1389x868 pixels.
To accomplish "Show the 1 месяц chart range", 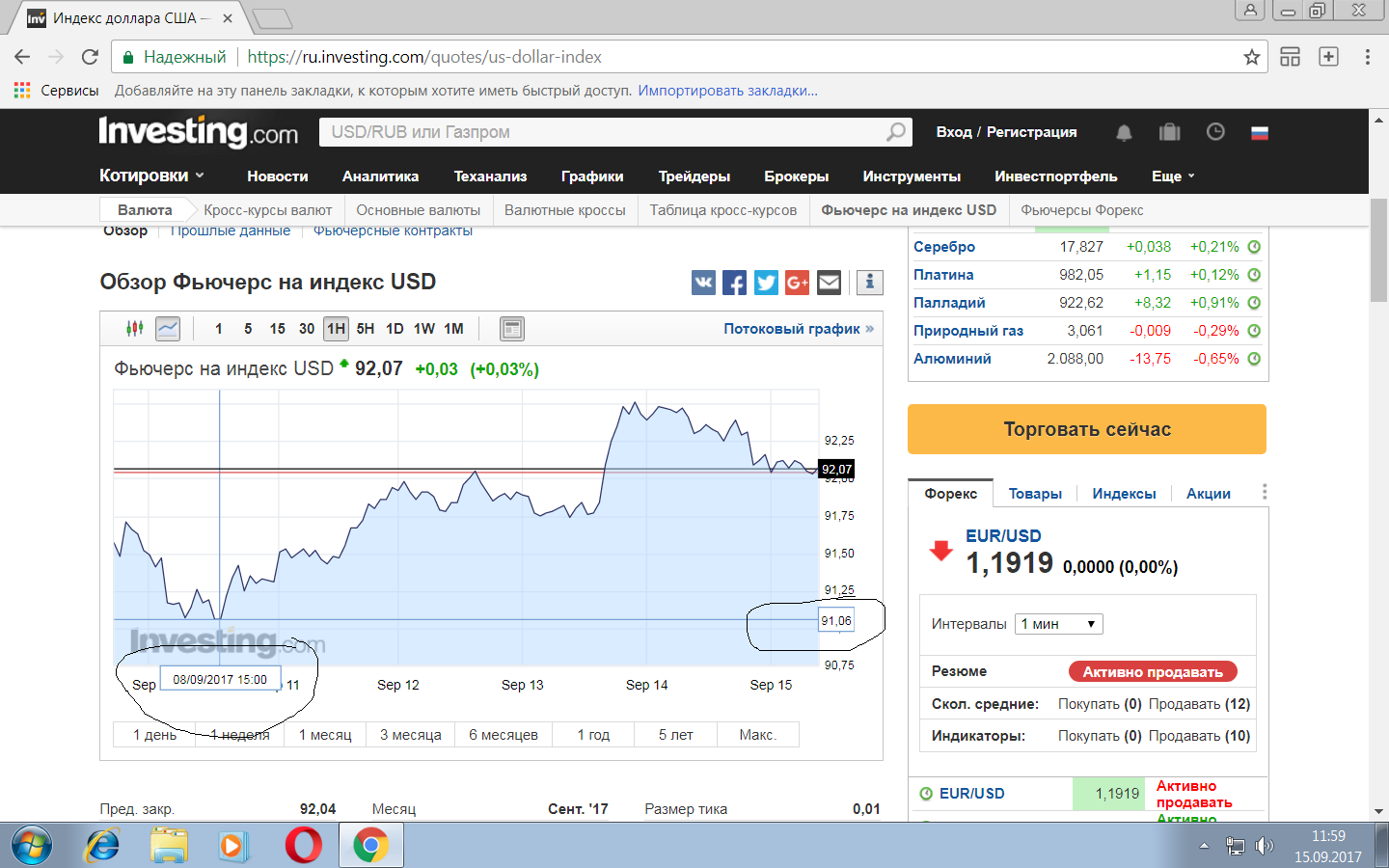I will pos(325,735).
